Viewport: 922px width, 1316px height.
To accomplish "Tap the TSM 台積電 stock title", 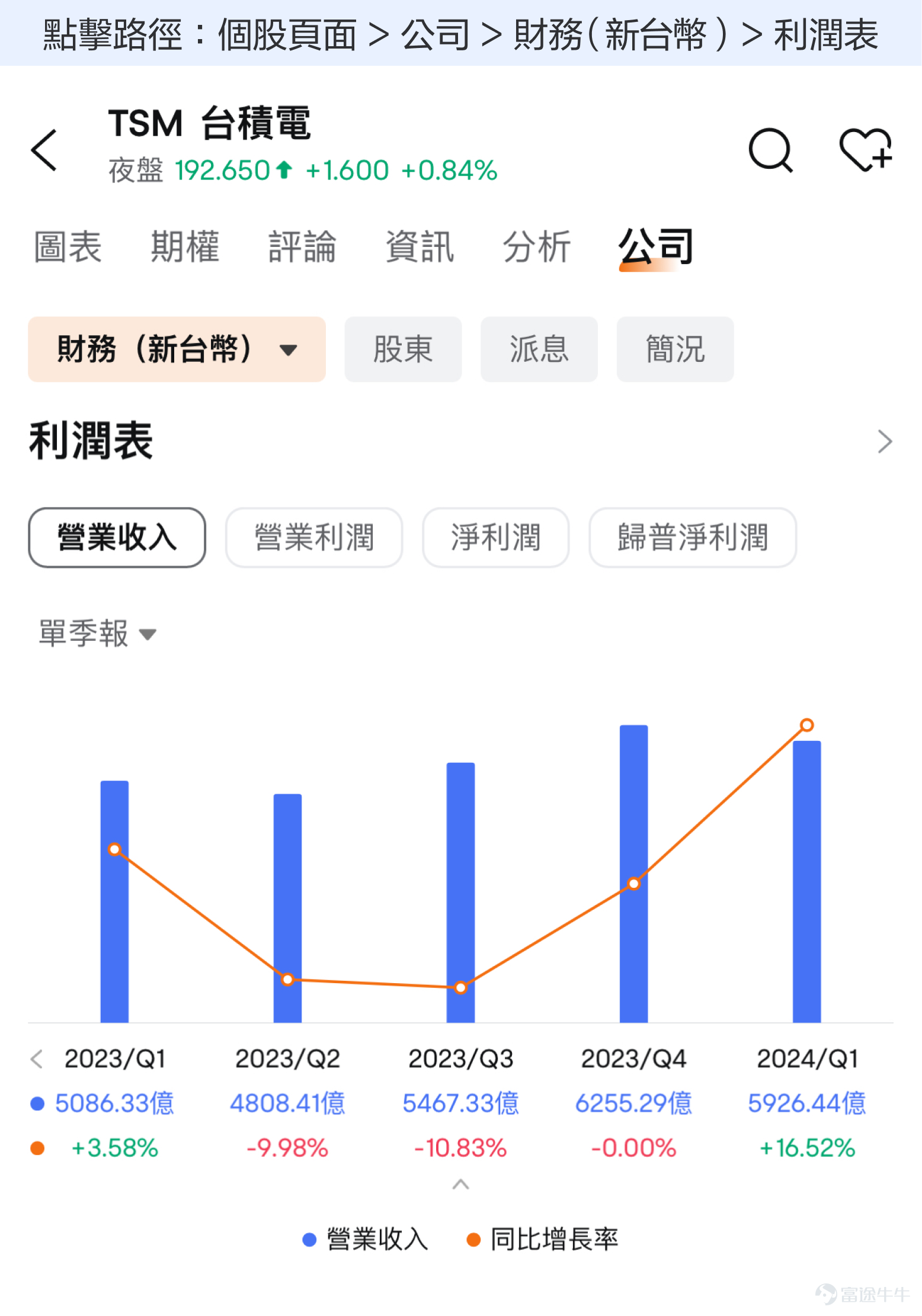I will click(210, 123).
